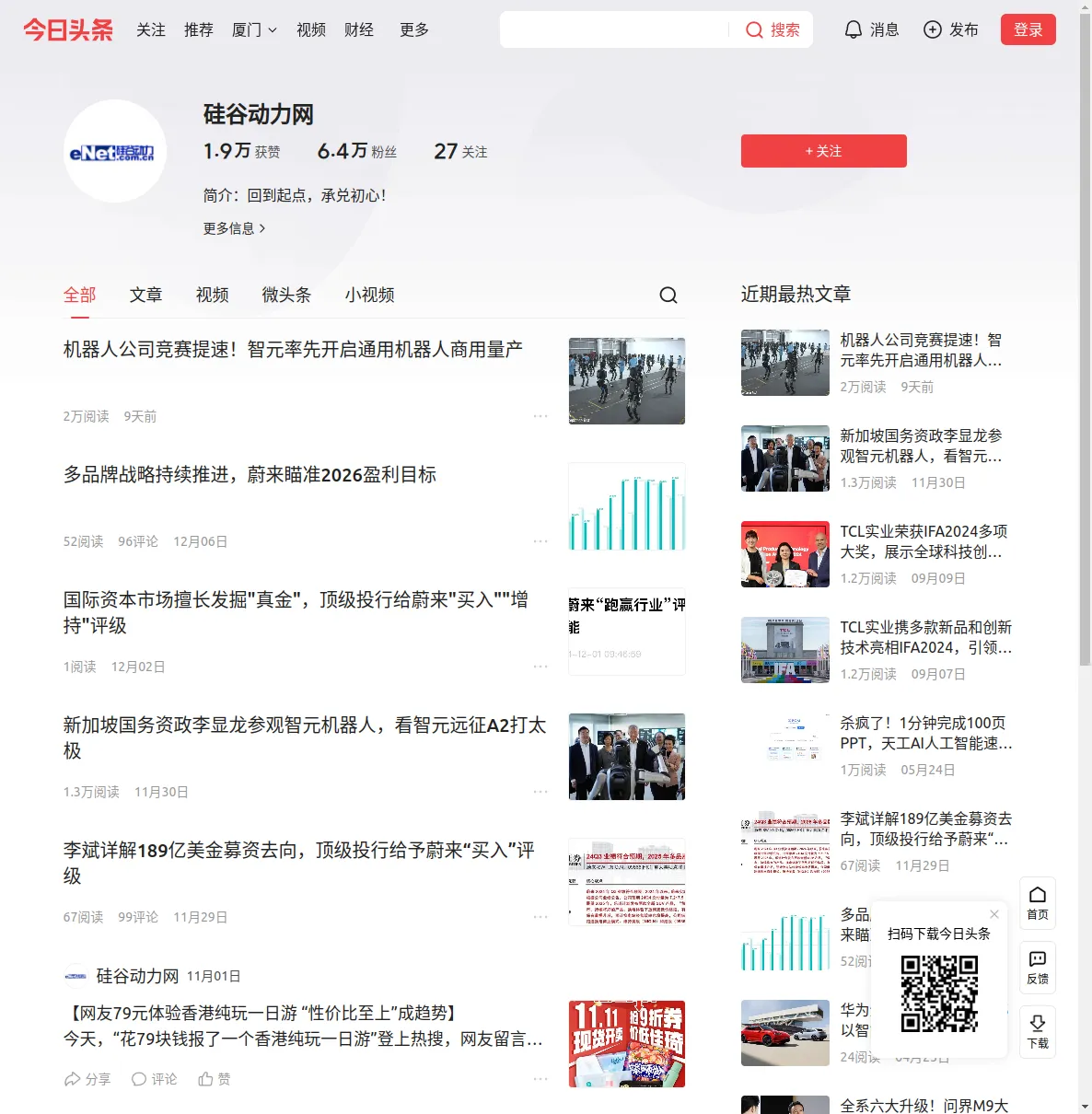
Task: Click the 赞 like thumb icon
Action: 205,1079
